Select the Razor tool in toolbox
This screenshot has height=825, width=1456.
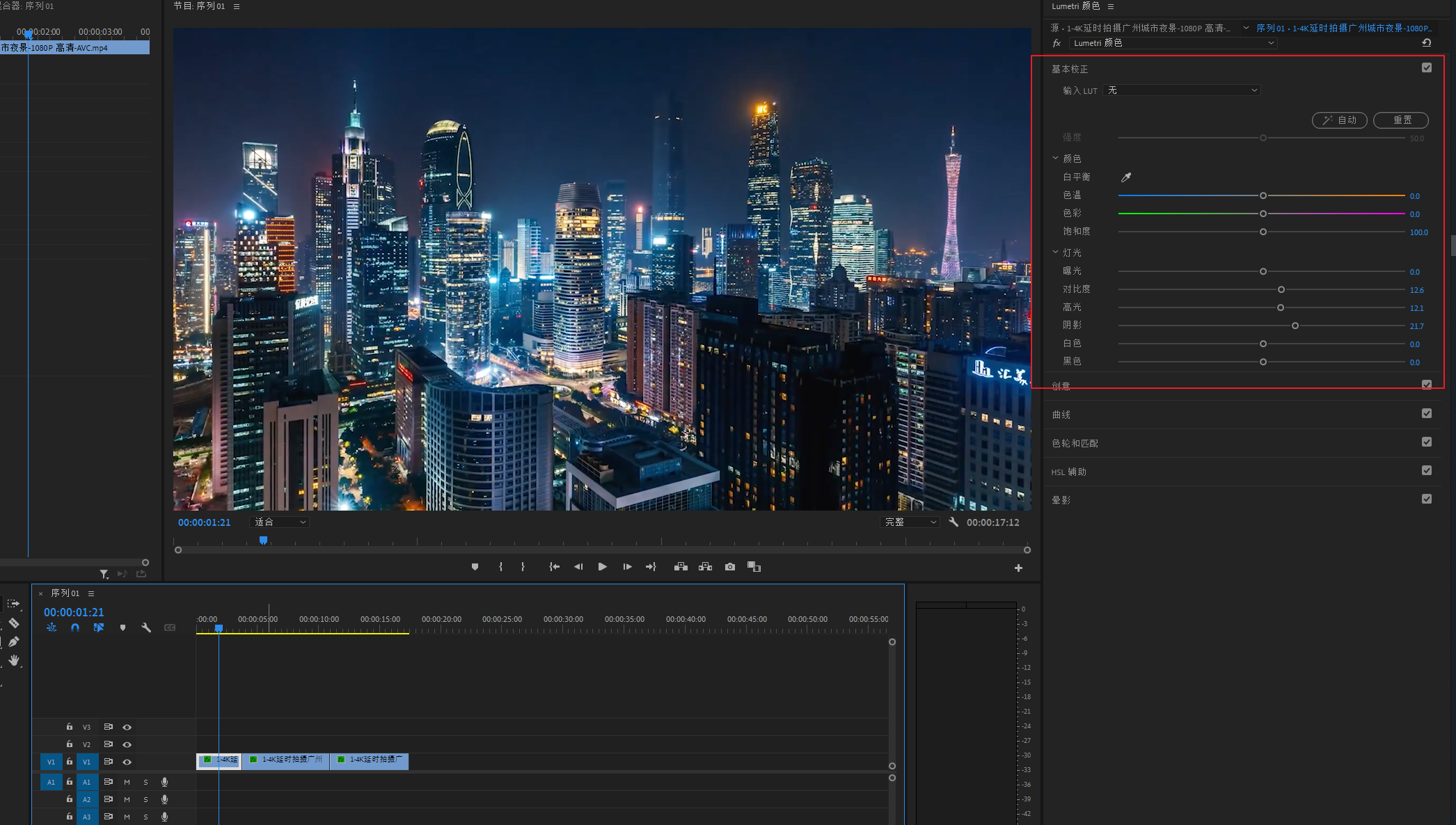[x=14, y=623]
